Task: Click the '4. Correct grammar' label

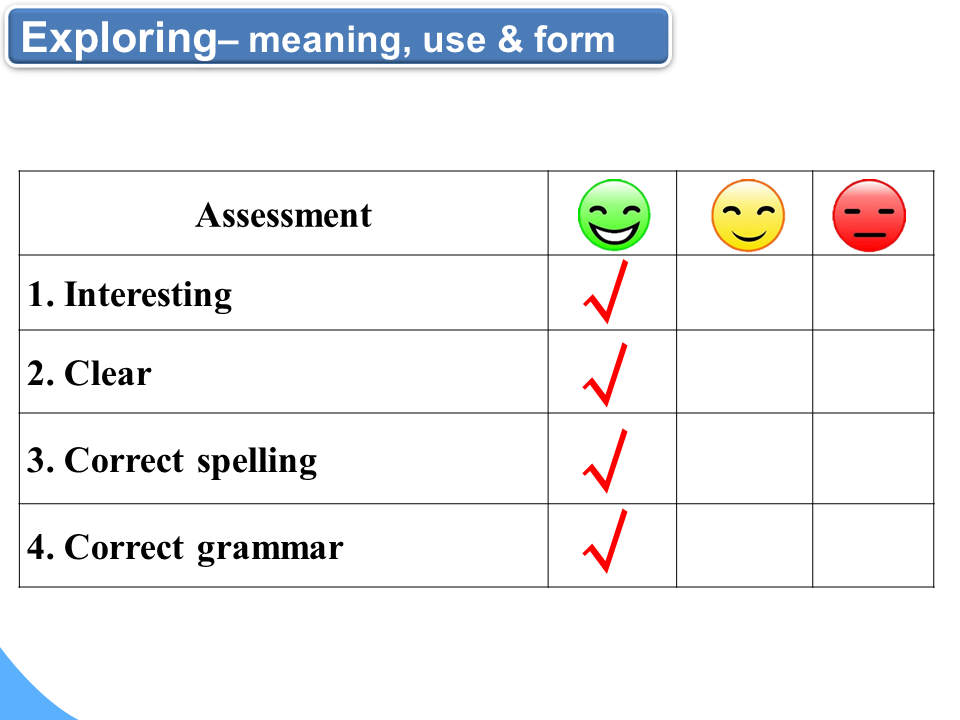Action: 185,548
